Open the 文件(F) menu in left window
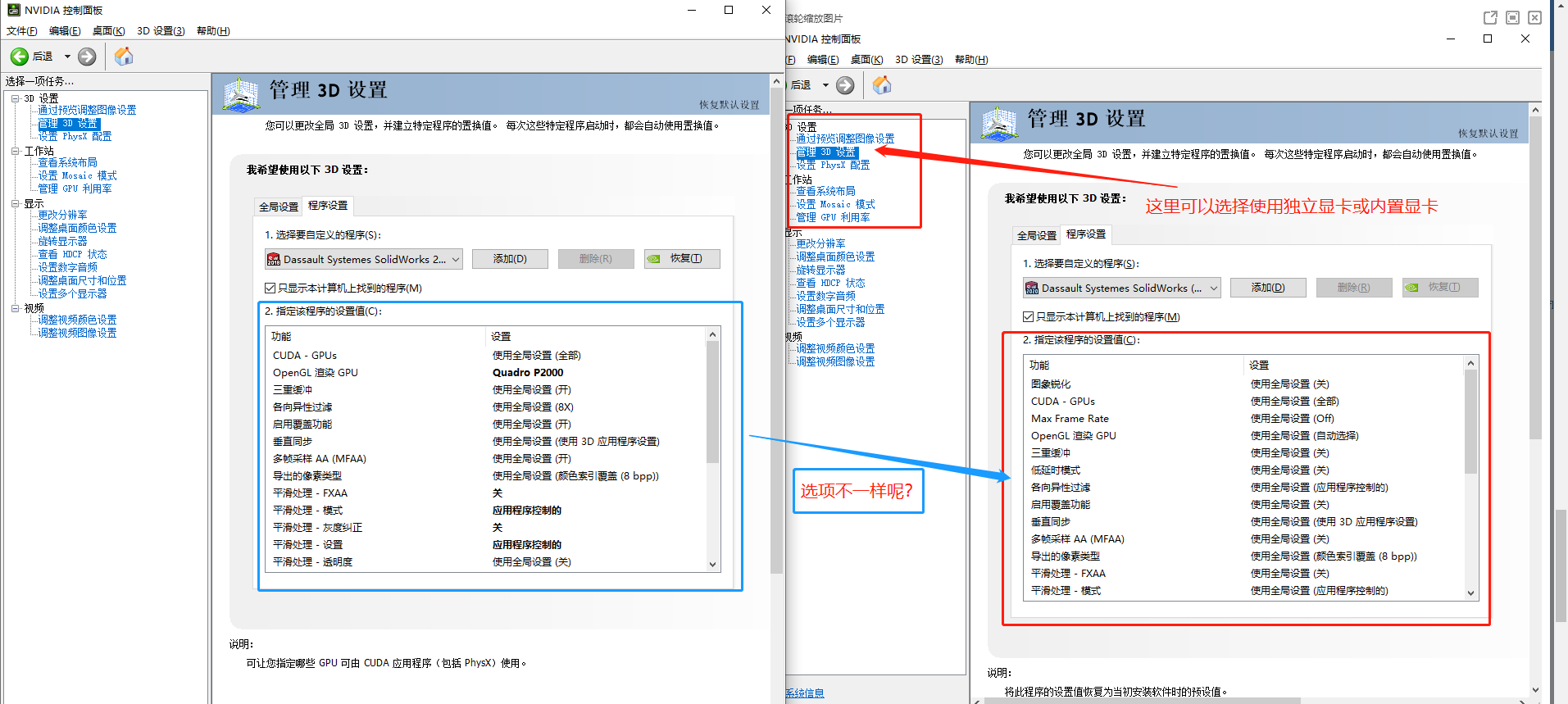 click(x=22, y=31)
